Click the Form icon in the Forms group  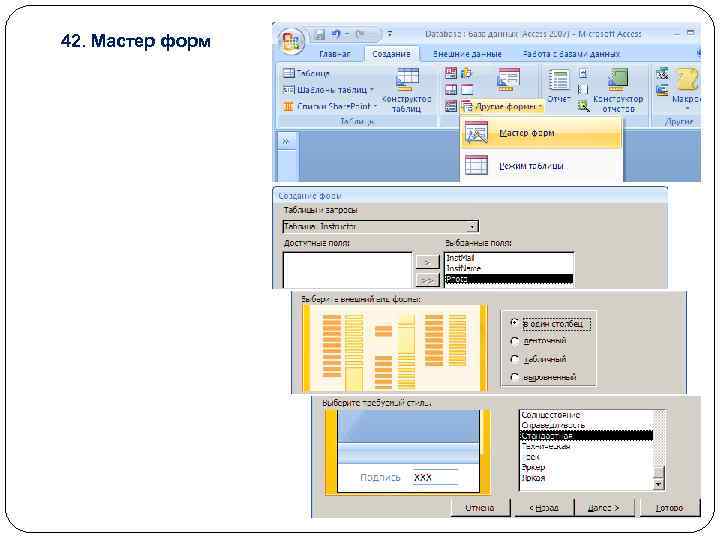tap(451, 73)
